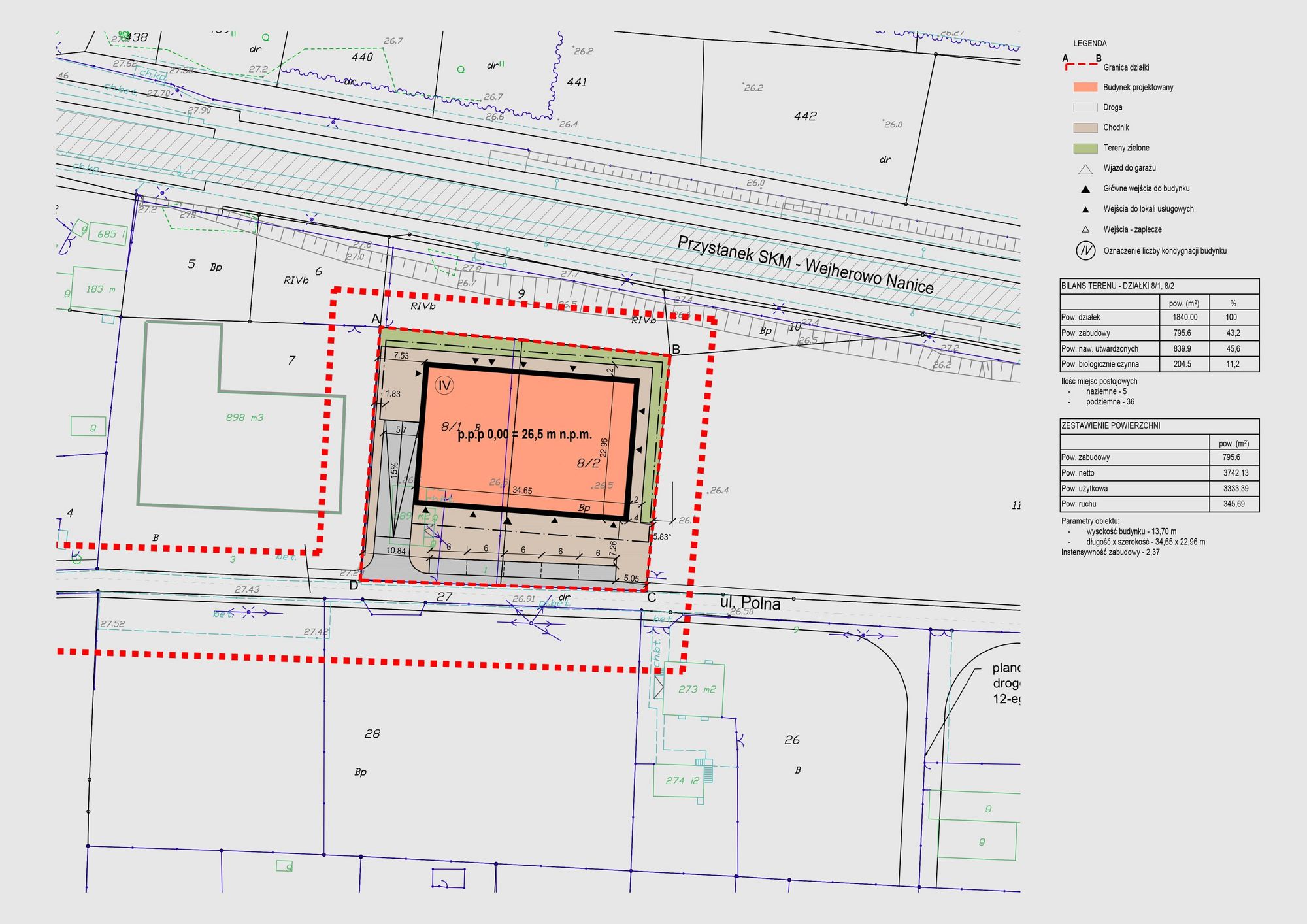1307x924 pixels.
Task: Click the '273 m2' building label
Action: (x=697, y=689)
